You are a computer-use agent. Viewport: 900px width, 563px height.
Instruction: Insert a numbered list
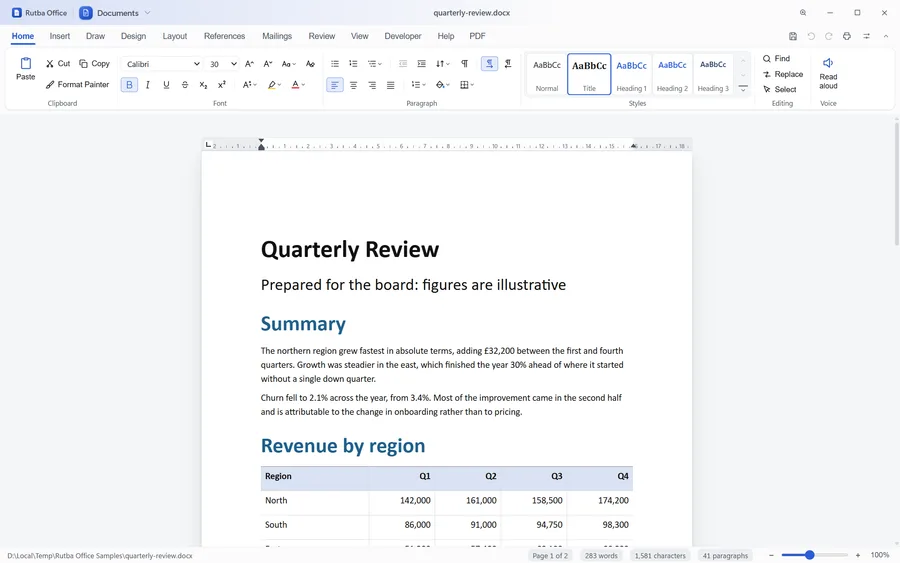(354, 64)
